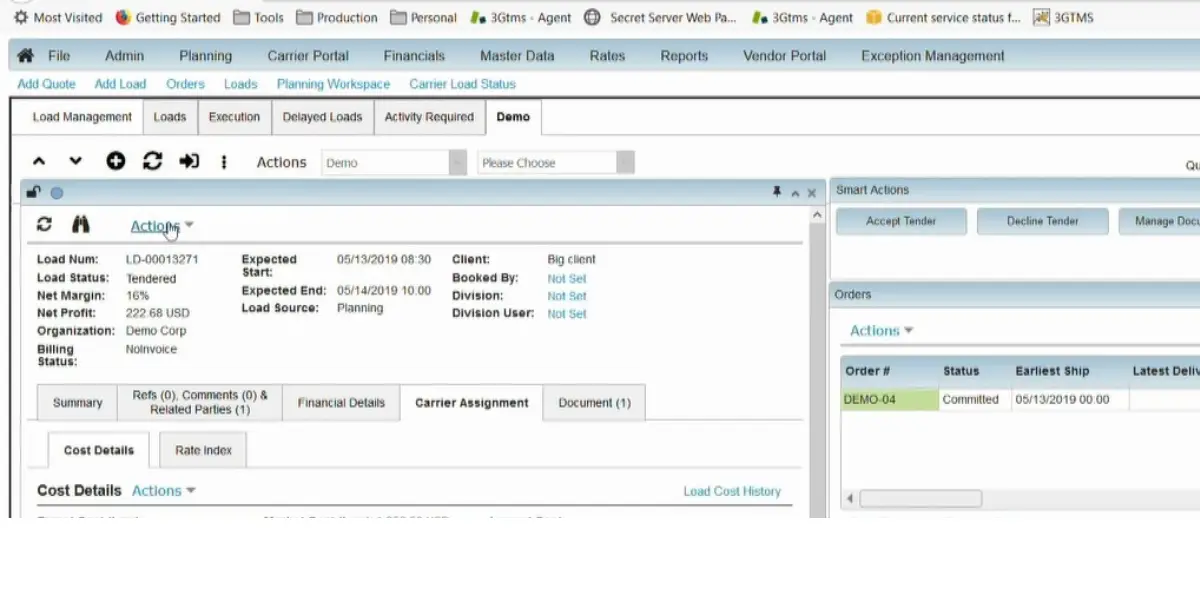1200x600 pixels.
Task: Click the up chevron in Demo toolbar
Action: point(39,161)
